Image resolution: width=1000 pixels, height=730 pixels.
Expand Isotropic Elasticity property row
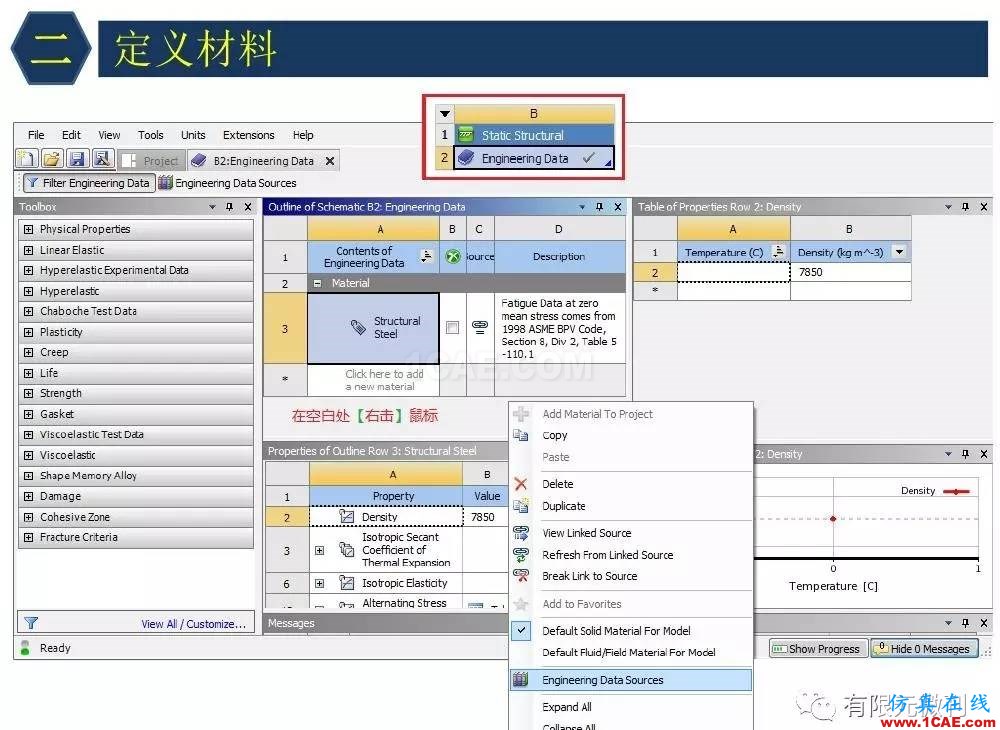(320, 583)
